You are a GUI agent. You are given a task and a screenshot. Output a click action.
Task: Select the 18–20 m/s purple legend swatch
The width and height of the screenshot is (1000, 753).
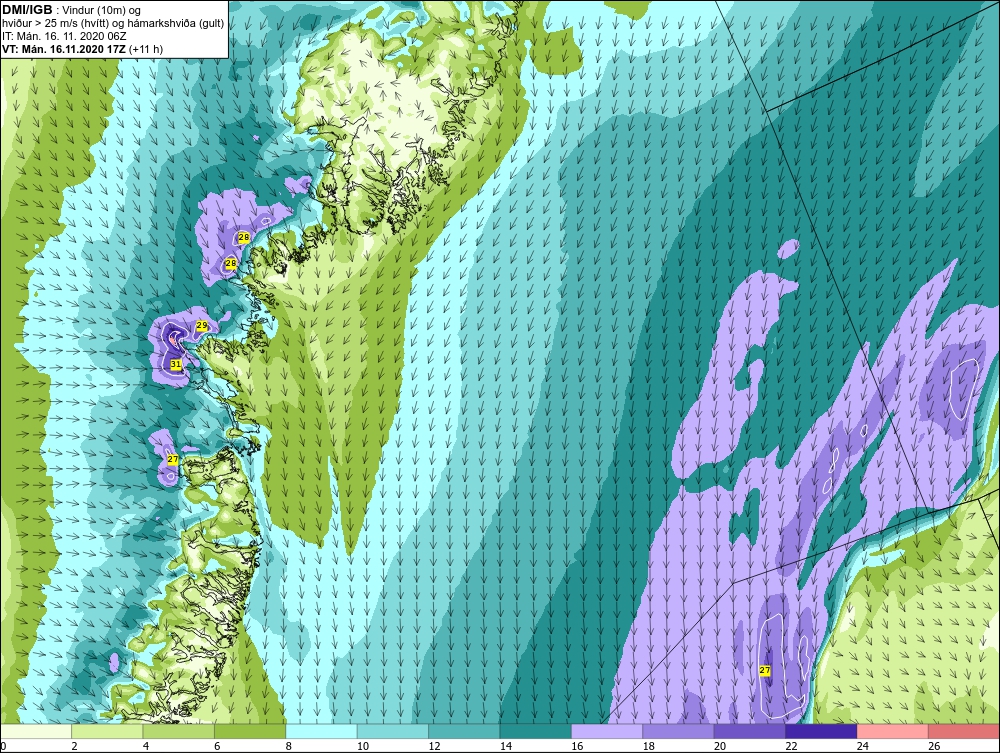[679, 731]
